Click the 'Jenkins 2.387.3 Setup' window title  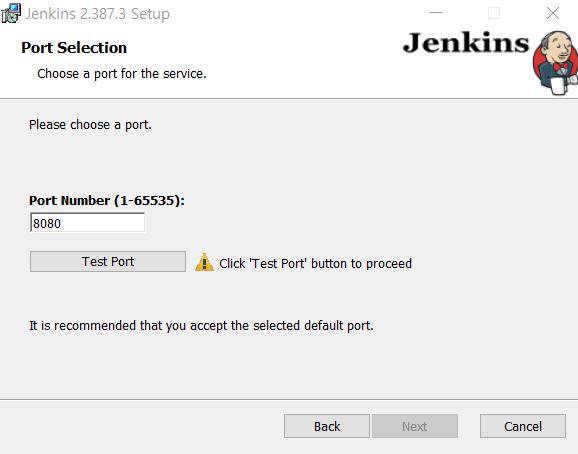pyautogui.click(x=98, y=14)
